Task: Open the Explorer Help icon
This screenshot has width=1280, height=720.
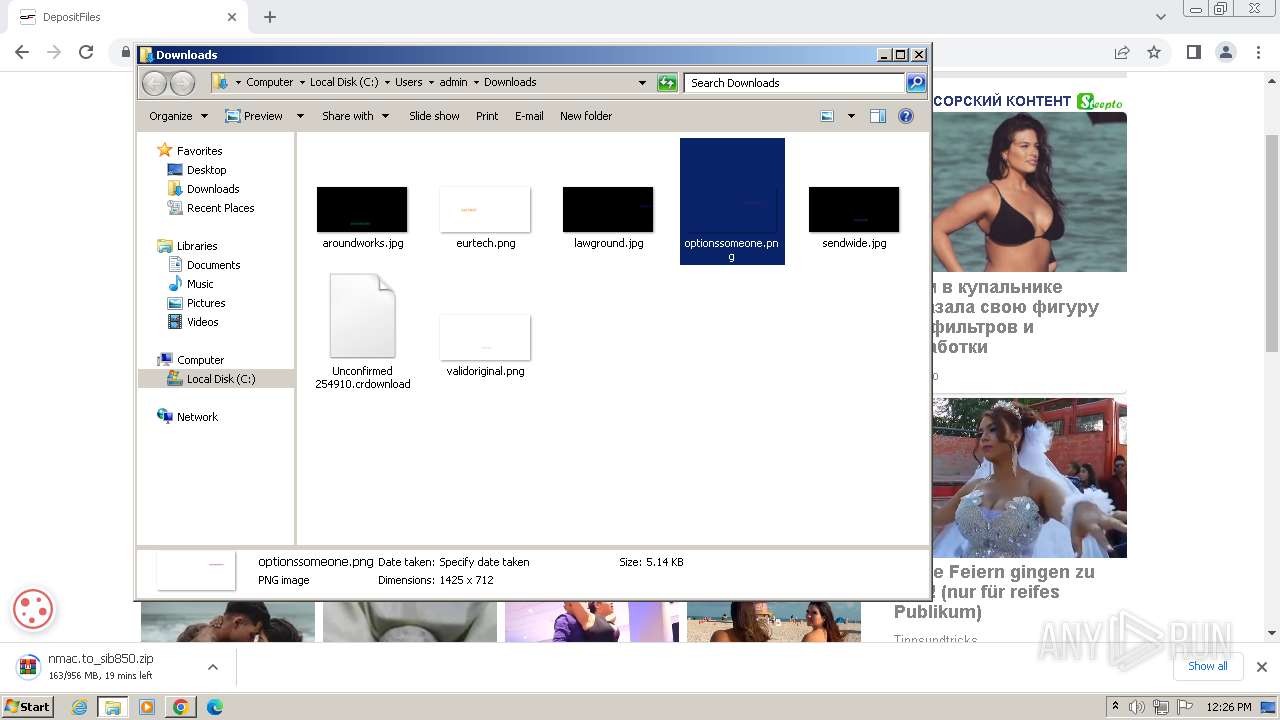Action: (906, 116)
